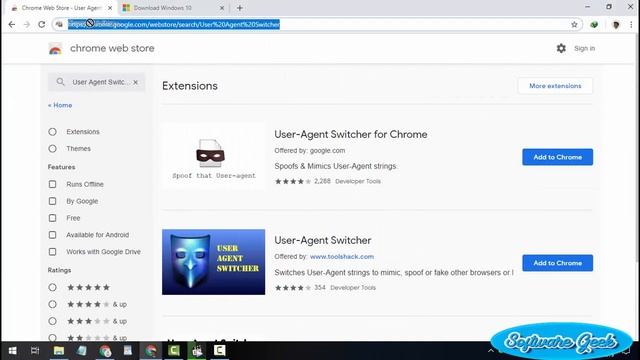640x360 pixels.
Task: Clear the search box with the X
Action: point(136,82)
